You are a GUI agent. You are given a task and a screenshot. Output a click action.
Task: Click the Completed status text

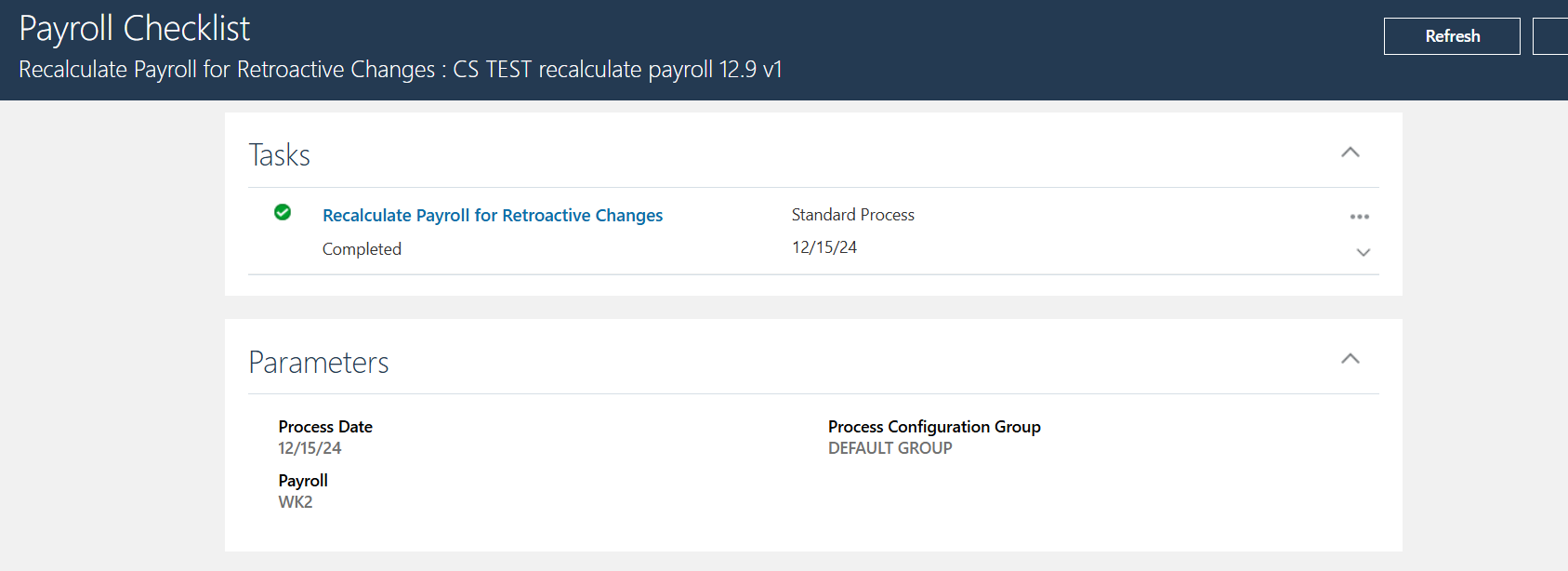click(362, 249)
